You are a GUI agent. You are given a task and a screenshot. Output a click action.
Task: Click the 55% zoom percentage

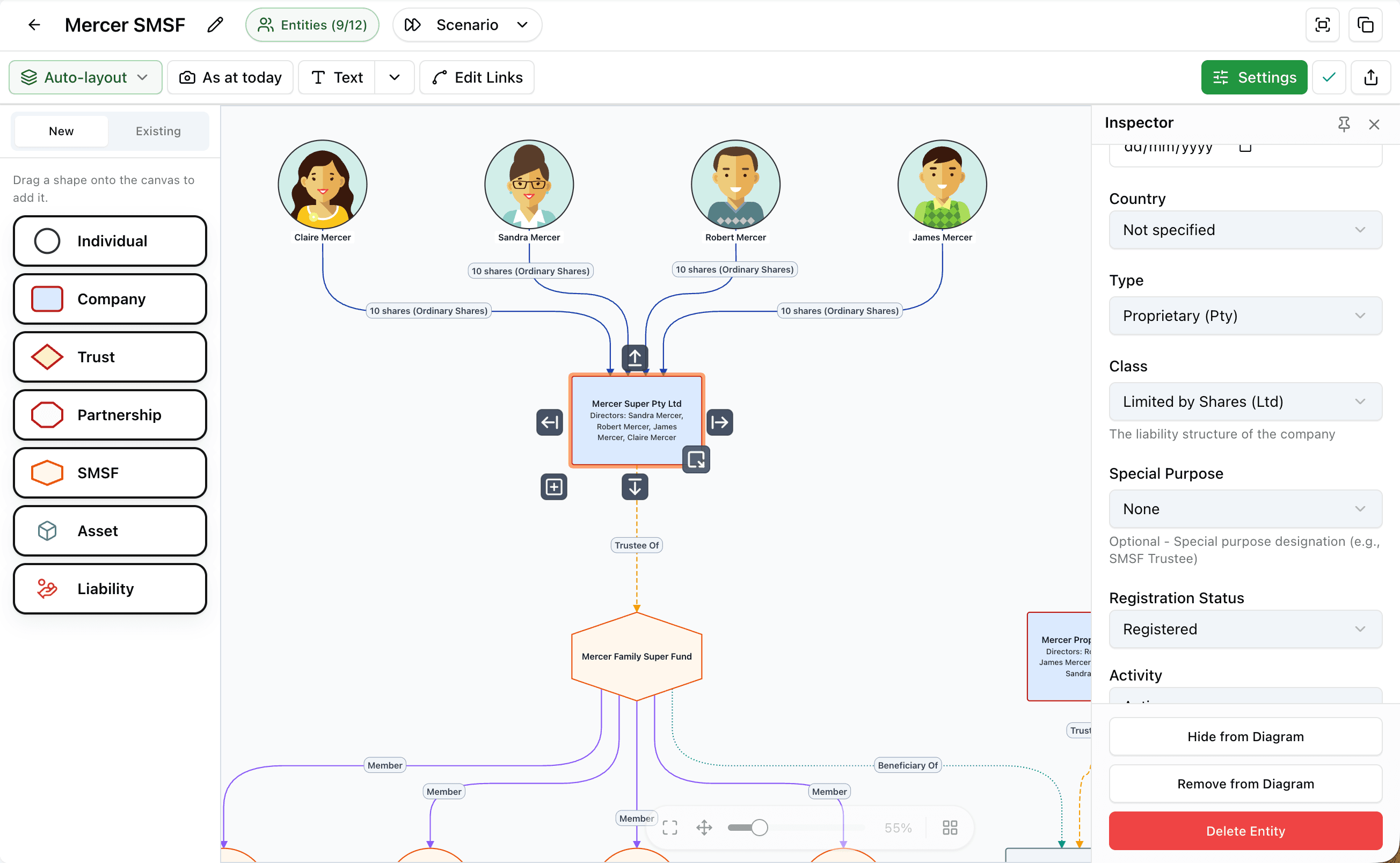898,828
